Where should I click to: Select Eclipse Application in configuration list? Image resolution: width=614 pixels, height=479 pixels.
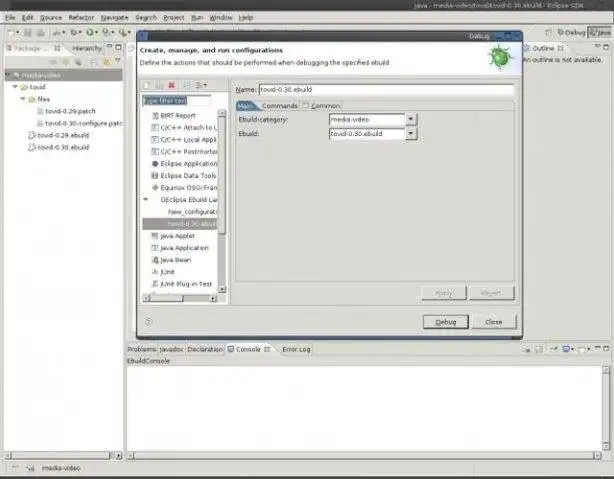pyautogui.click(x=184, y=164)
